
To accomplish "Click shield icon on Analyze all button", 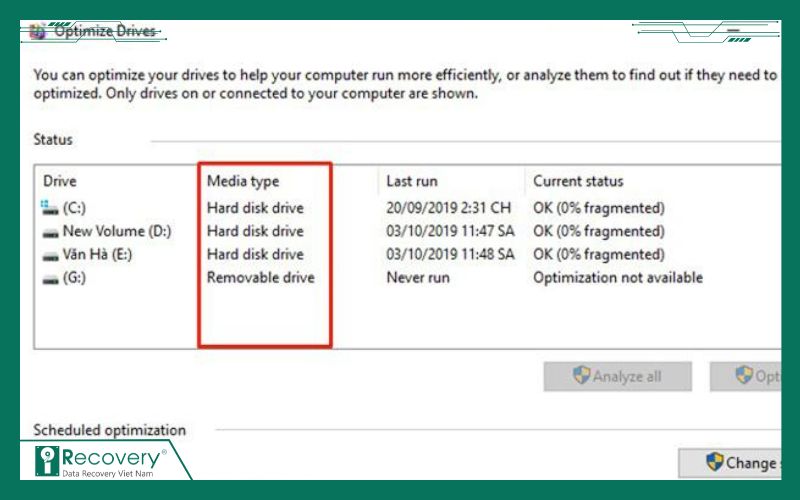I will coord(581,376).
